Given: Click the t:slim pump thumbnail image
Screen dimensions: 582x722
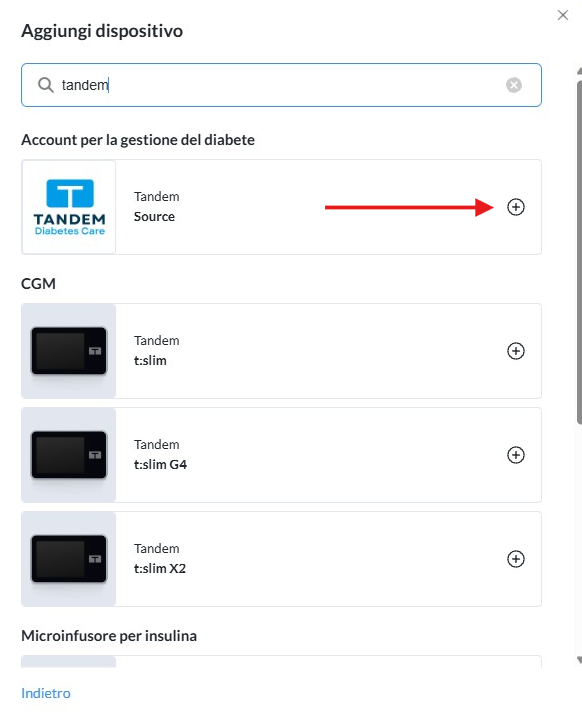Looking at the screenshot, I should click(69, 351).
